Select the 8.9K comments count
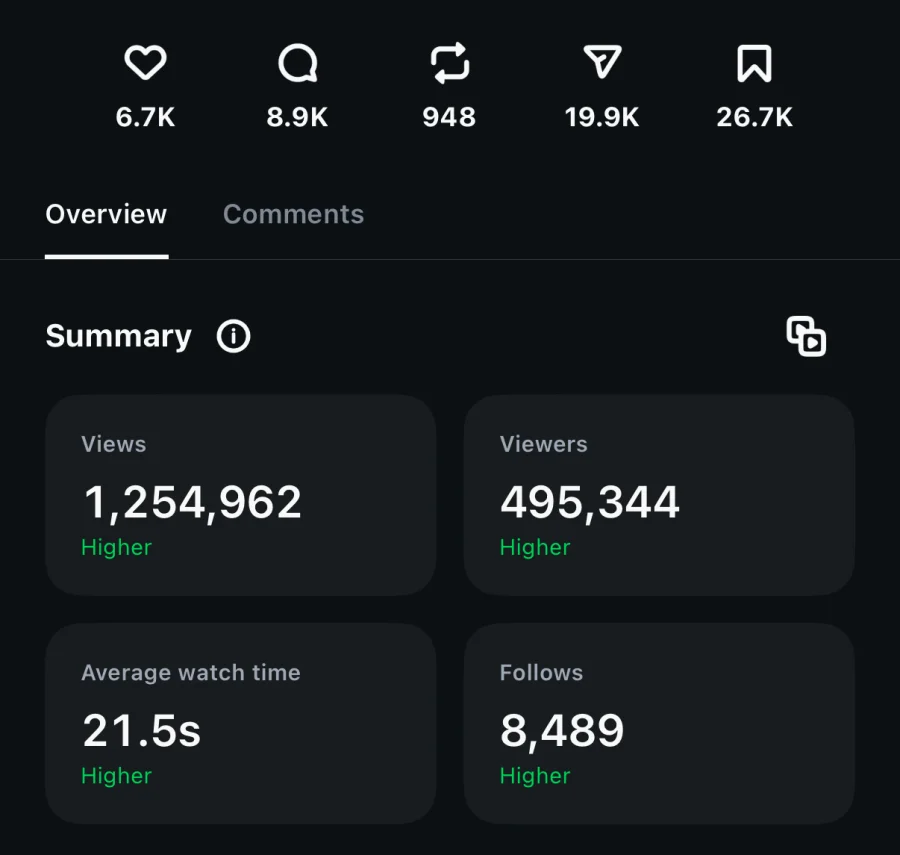Viewport: 900px width, 855px height. [x=297, y=117]
